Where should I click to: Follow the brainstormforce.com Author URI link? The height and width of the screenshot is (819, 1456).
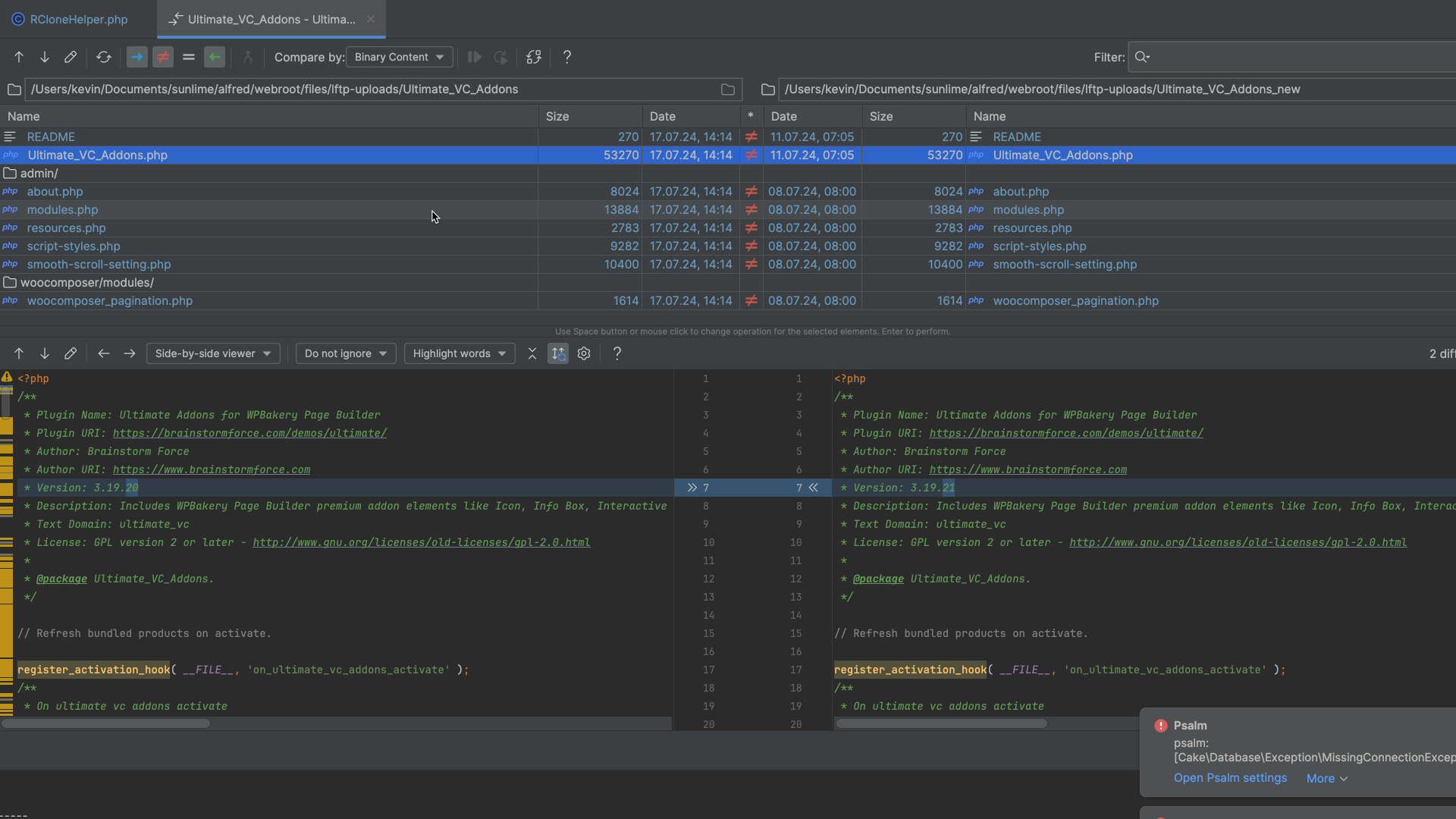(x=211, y=469)
